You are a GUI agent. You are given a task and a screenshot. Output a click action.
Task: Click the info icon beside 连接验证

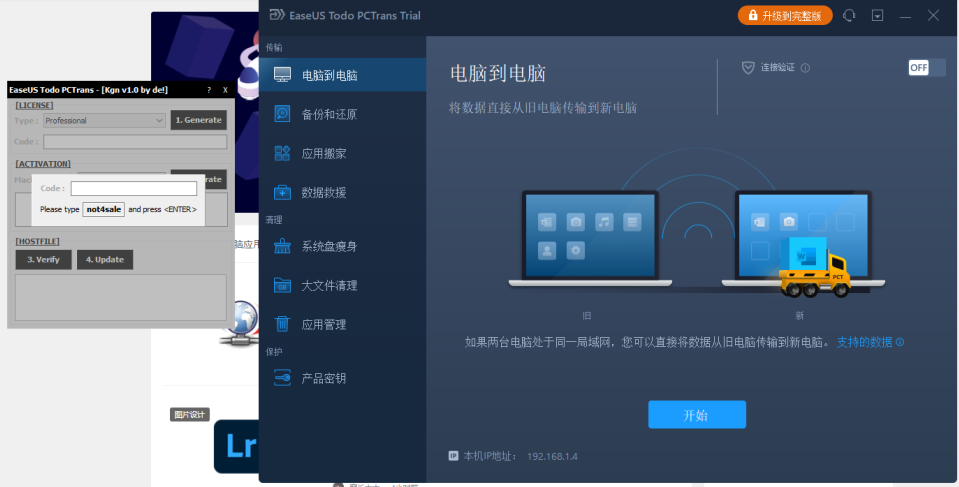pos(805,68)
